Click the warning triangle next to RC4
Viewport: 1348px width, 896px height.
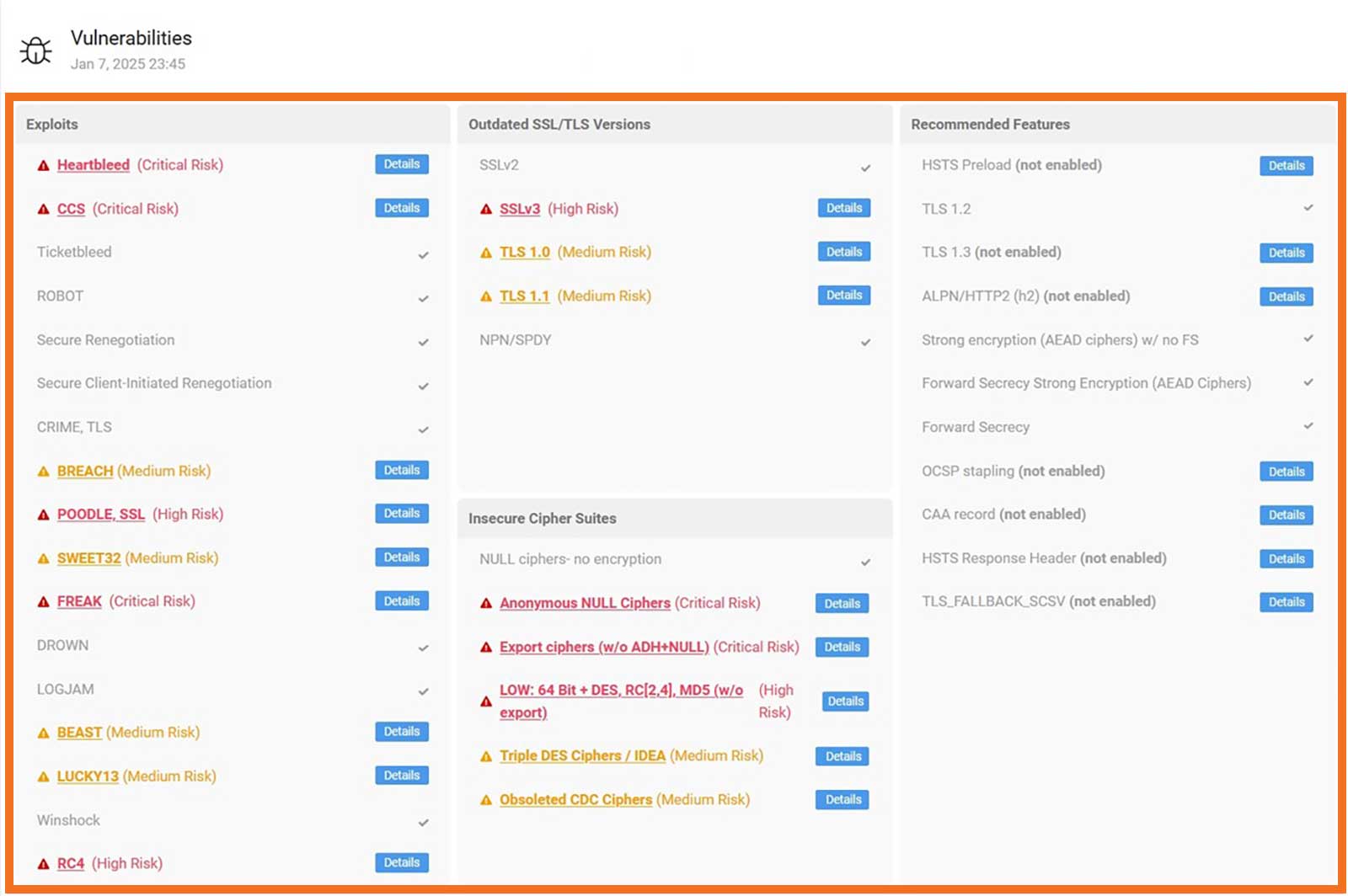(42, 863)
